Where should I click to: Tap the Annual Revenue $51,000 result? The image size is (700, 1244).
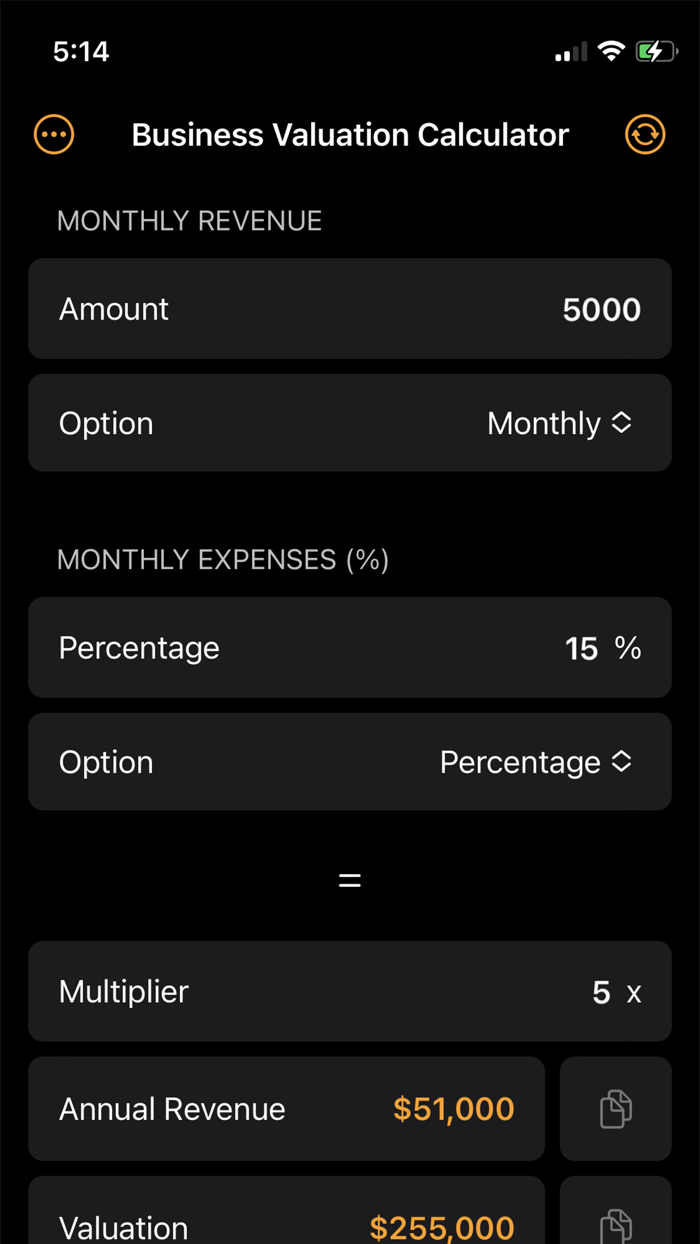coord(453,1109)
